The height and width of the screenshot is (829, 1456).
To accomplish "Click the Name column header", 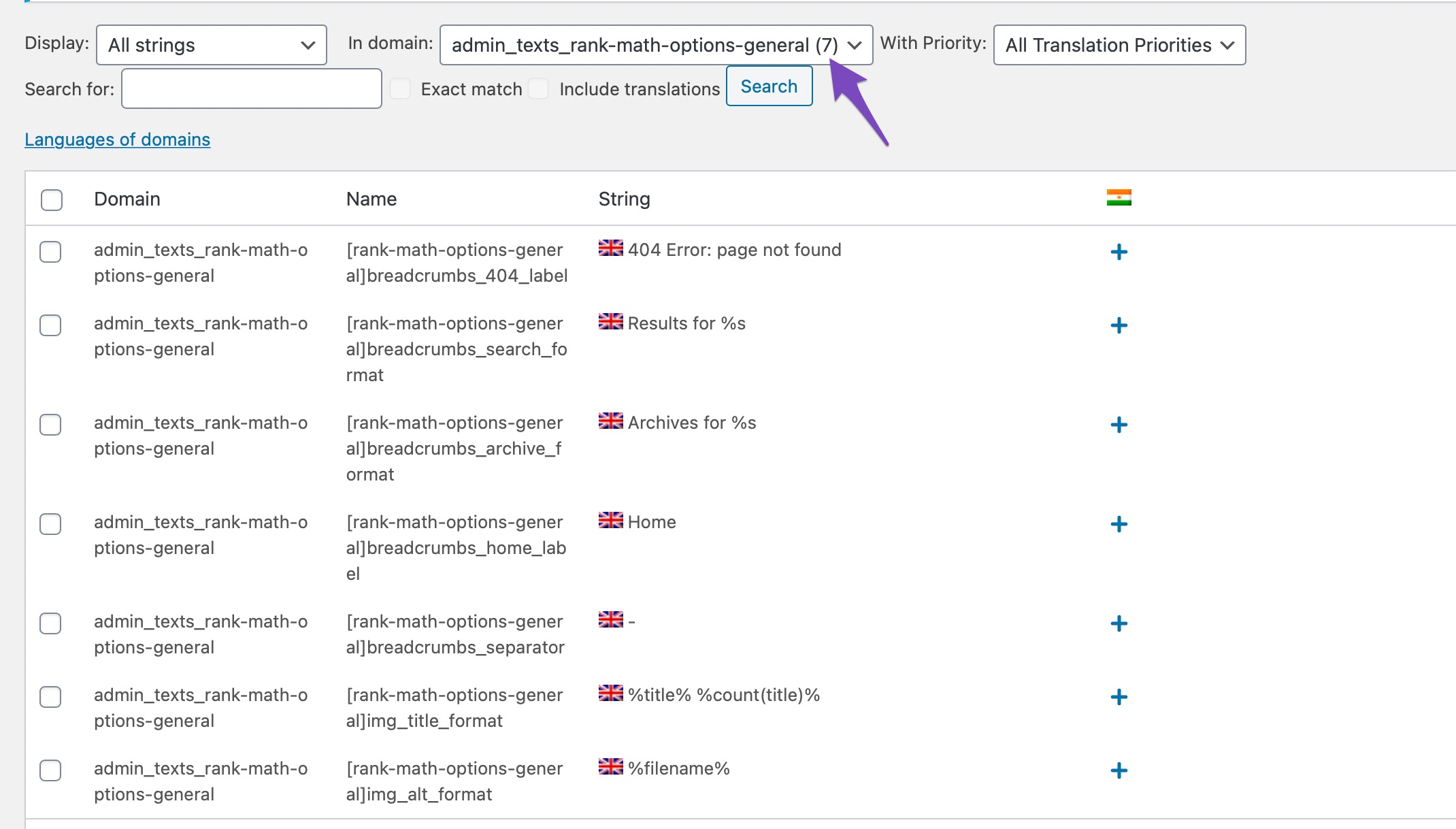I will (x=371, y=199).
